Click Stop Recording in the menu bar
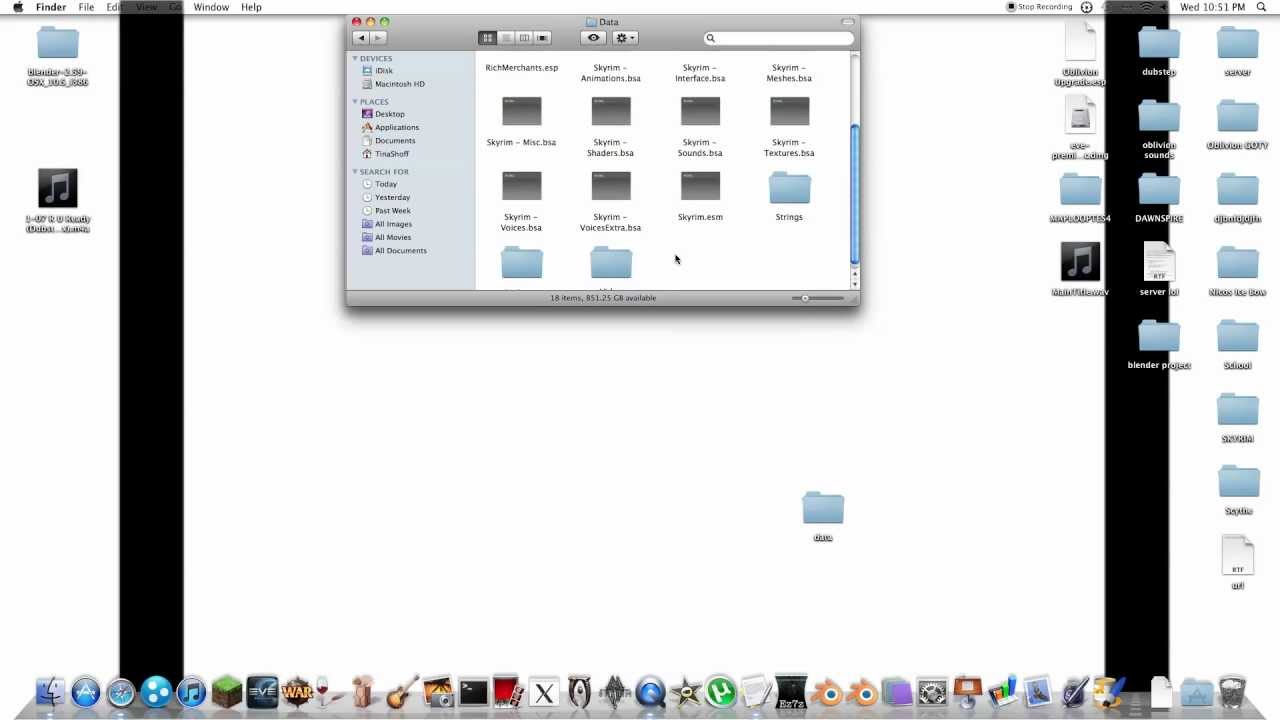The width and height of the screenshot is (1280, 720). click(x=1039, y=7)
